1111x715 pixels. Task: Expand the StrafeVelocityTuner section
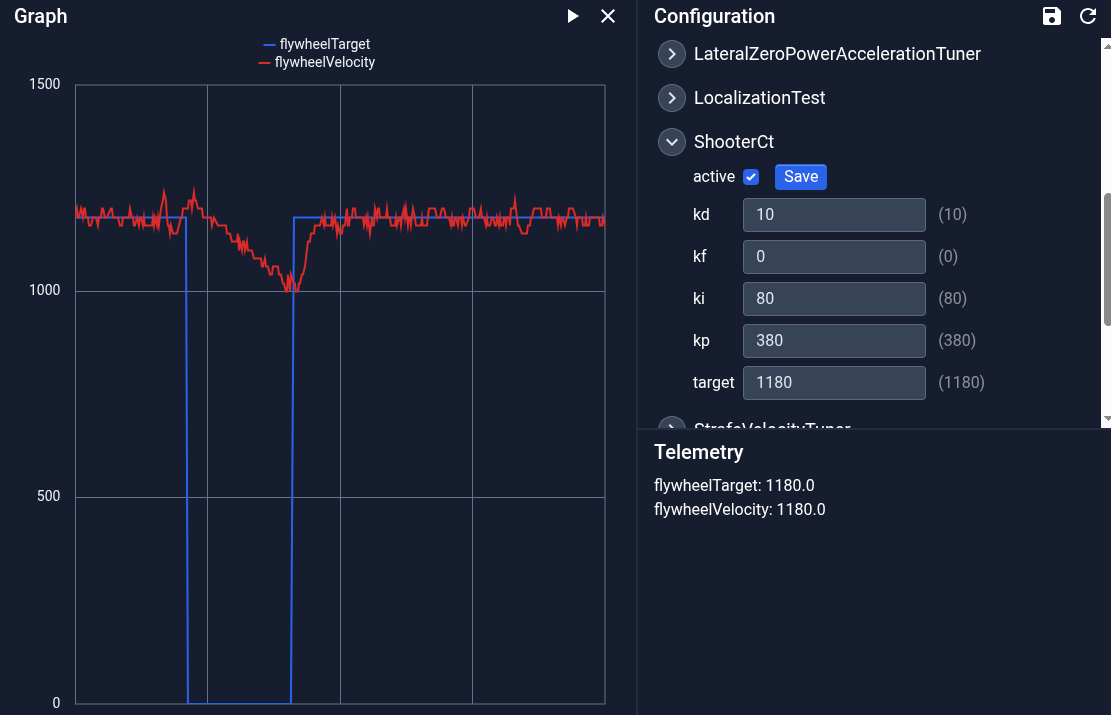(671, 428)
